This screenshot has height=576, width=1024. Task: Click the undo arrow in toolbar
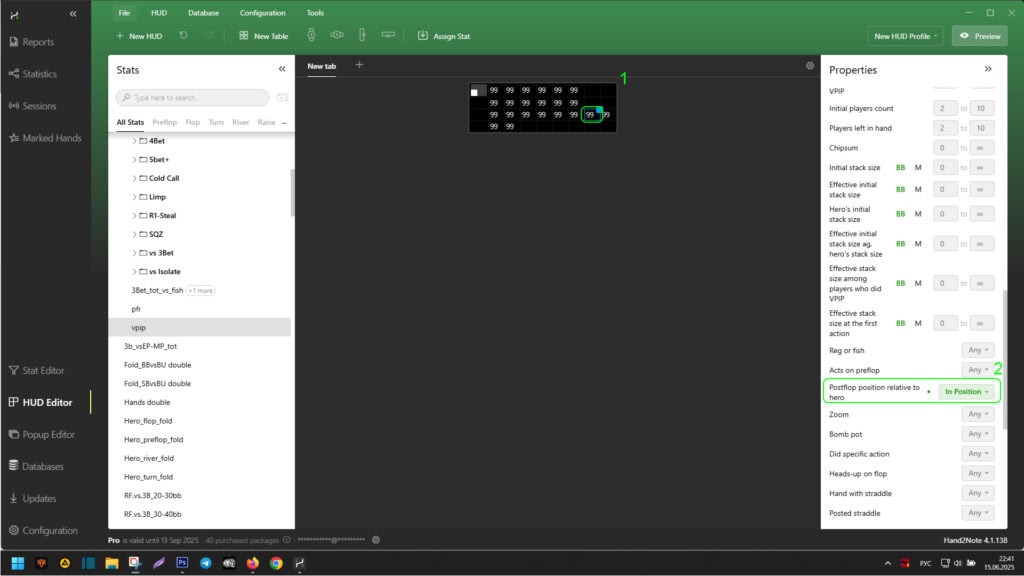(x=184, y=35)
